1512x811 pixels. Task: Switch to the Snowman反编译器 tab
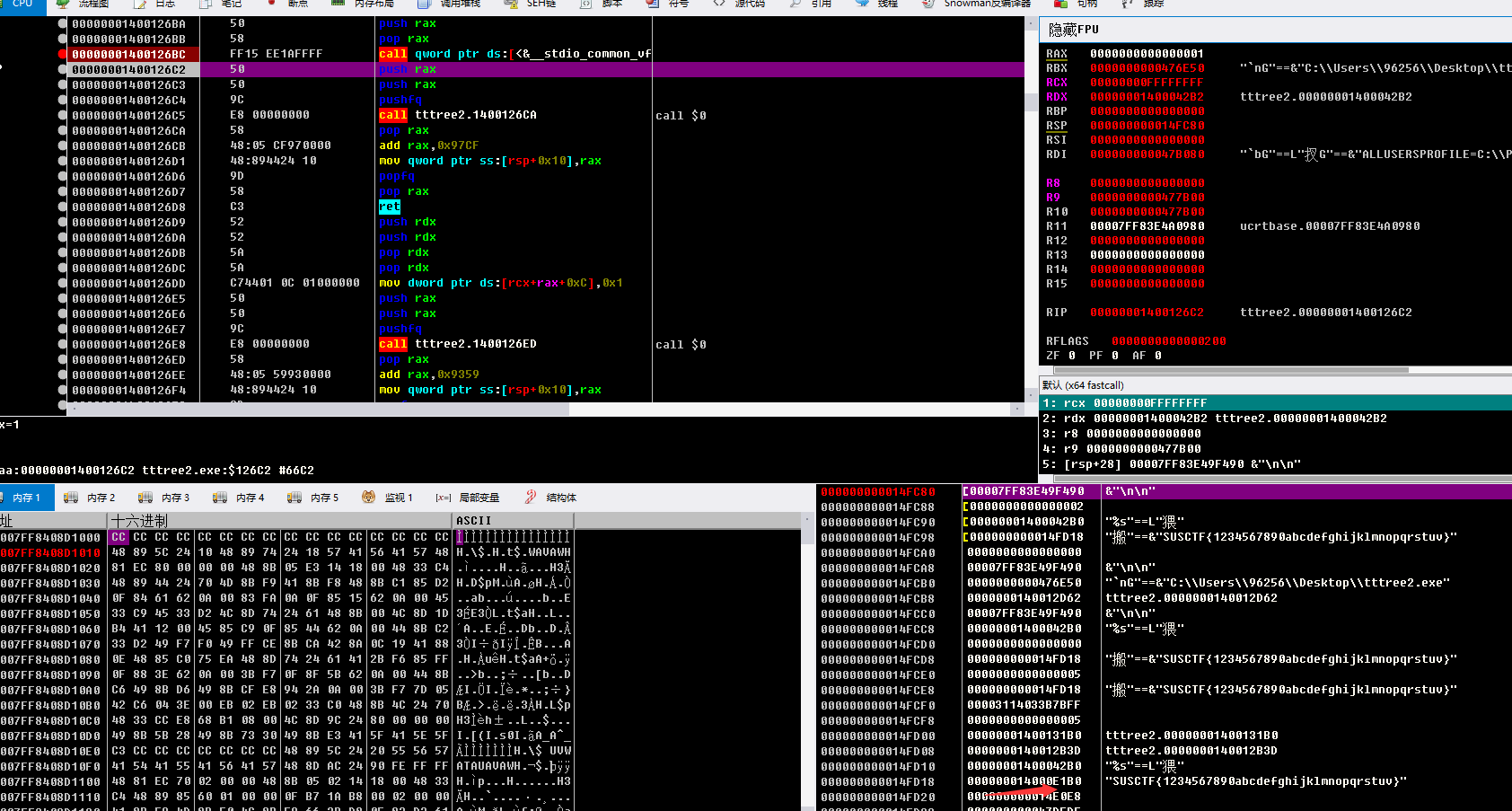pyautogui.click(x=977, y=4)
